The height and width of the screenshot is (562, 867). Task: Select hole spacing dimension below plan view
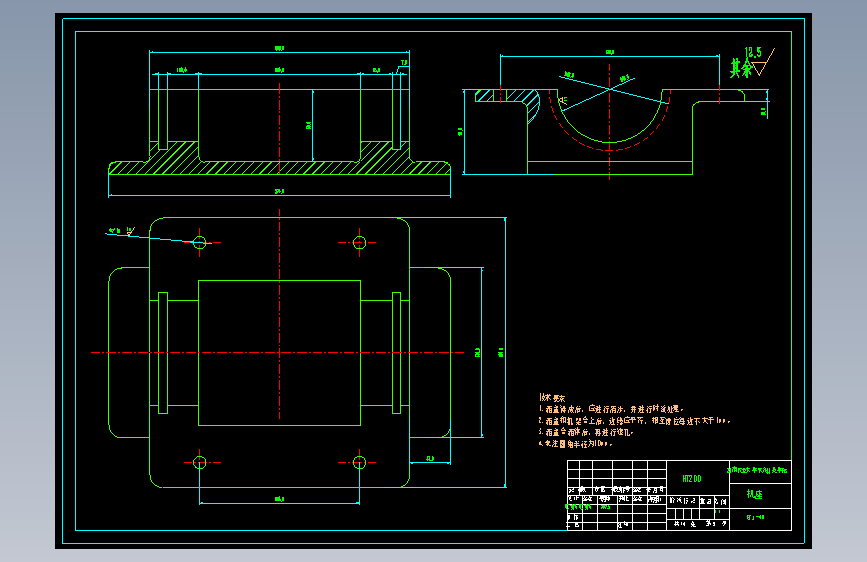point(279,499)
